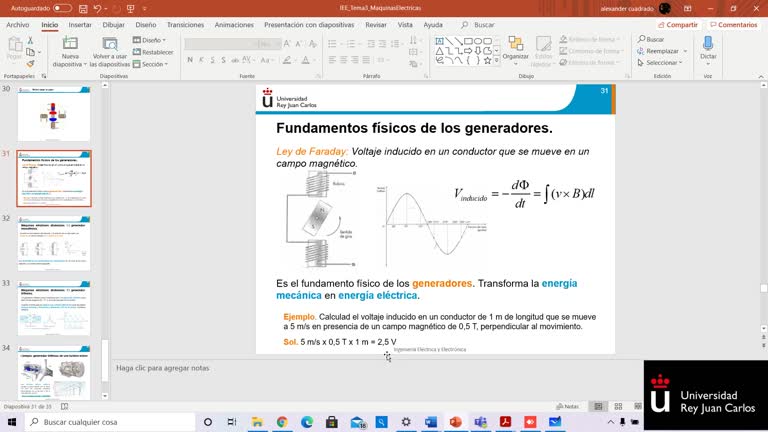The height and width of the screenshot is (432, 768).
Task: Expand the Nueva diapositiva dropdown arrow
Action: pos(85,64)
